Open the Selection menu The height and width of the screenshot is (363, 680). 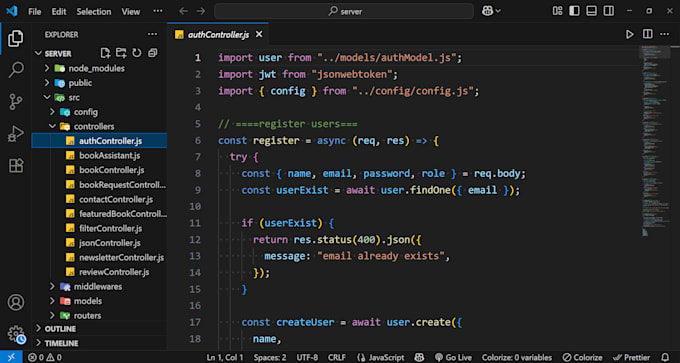(94, 12)
